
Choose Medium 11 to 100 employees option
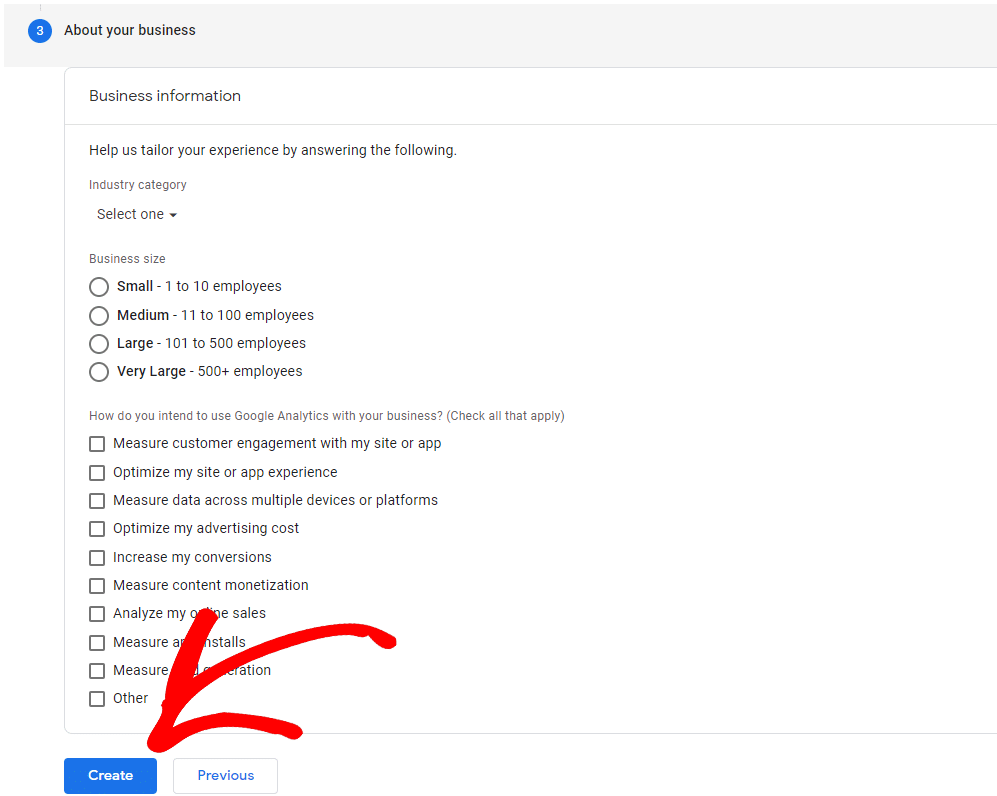click(x=99, y=316)
